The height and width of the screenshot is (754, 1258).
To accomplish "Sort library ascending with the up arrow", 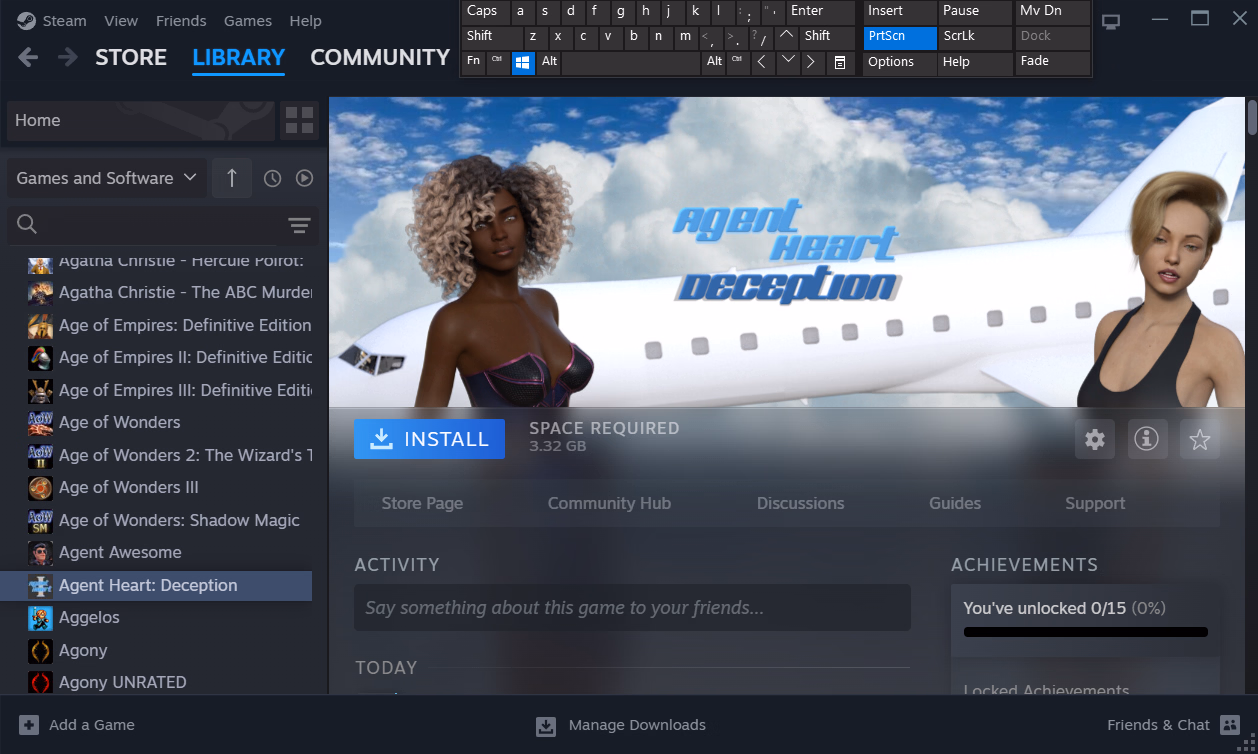I will tap(232, 178).
